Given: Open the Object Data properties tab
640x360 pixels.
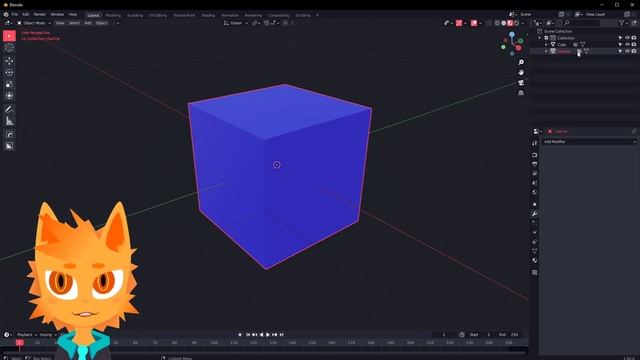Looking at the screenshot, I should coord(535,251).
